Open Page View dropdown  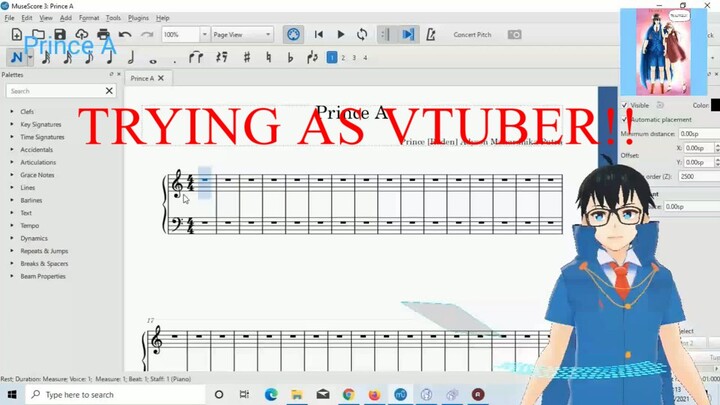pos(242,34)
